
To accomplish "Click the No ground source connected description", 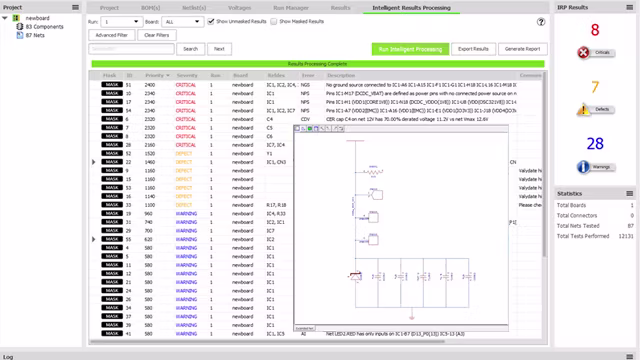I will pos(421,85).
